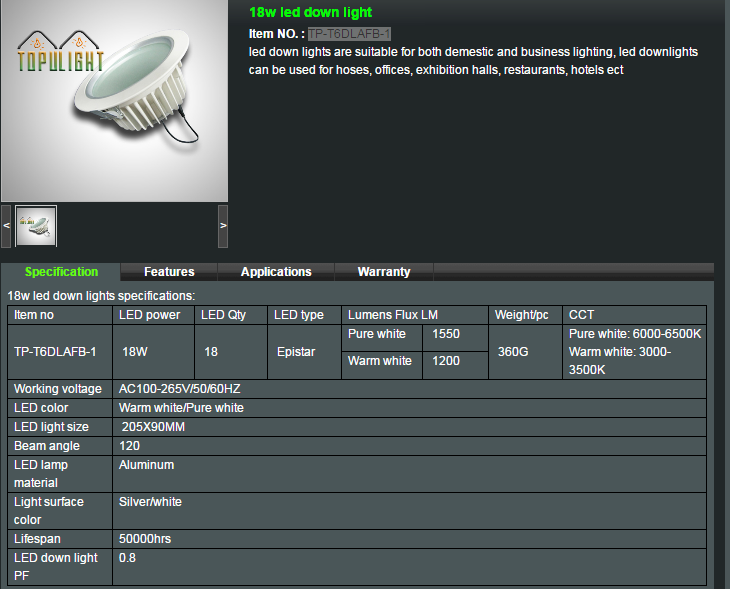Click the "Lumens Flux LM" column header
This screenshot has width=730, height=589.
coord(392,315)
